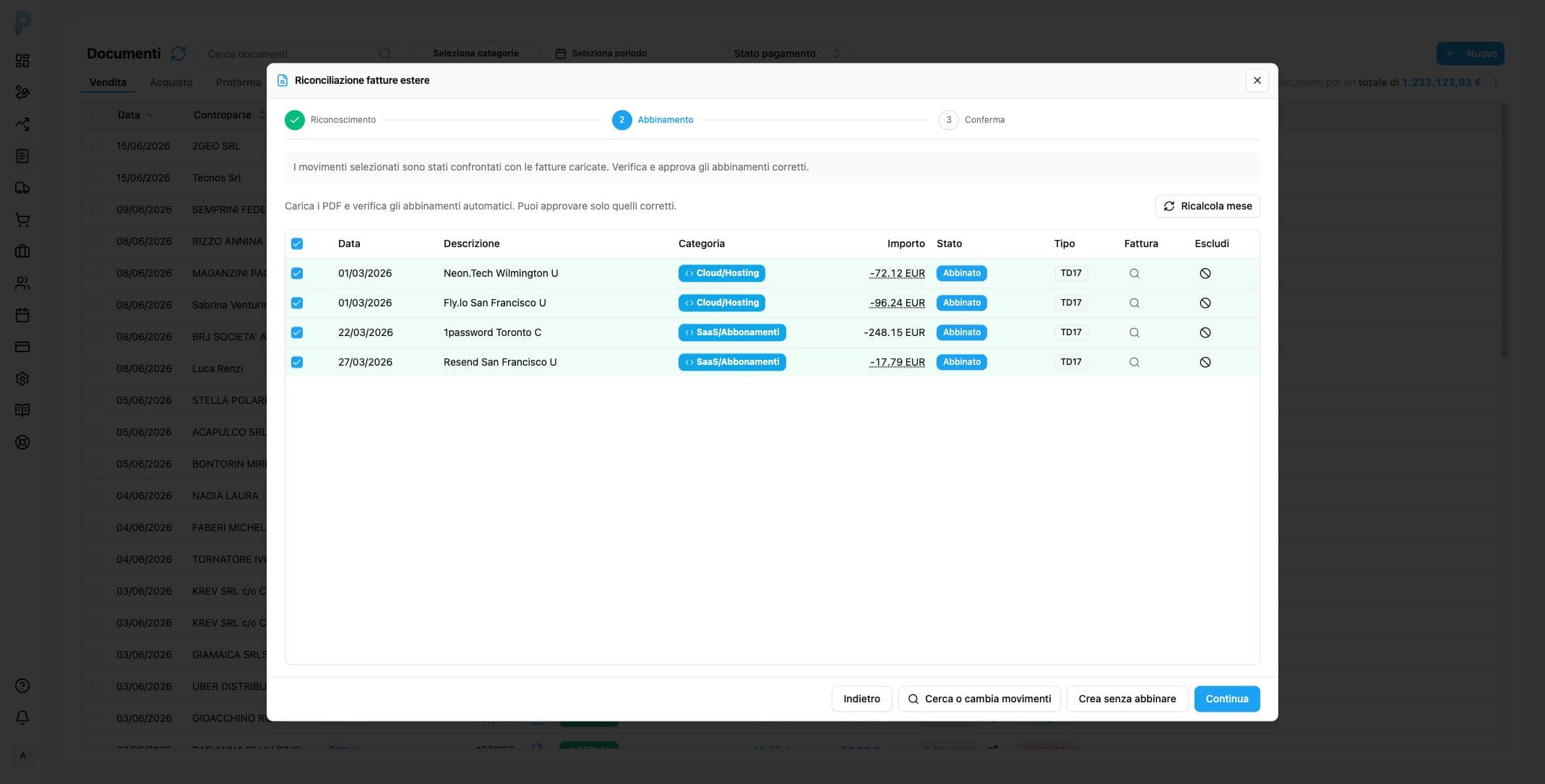Open the users icon in sidebar

pyautogui.click(x=22, y=283)
